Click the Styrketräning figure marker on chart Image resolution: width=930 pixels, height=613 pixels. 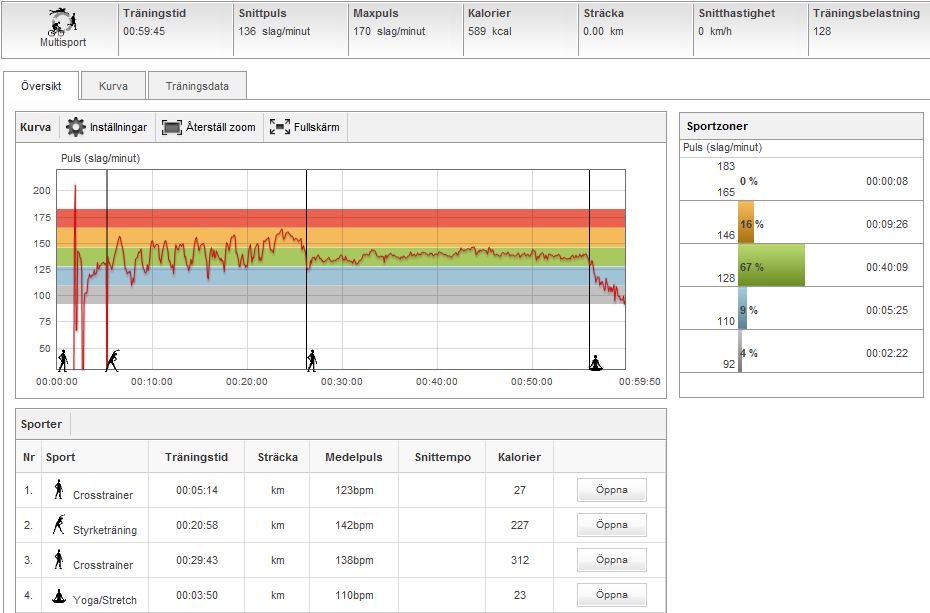(114, 360)
